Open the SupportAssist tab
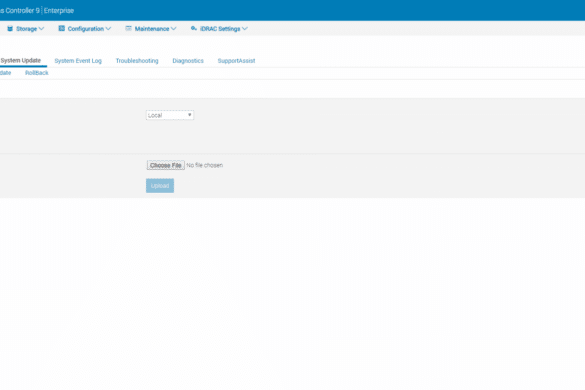Image resolution: width=585 pixels, height=390 pixels. click(x=237, y=61)
